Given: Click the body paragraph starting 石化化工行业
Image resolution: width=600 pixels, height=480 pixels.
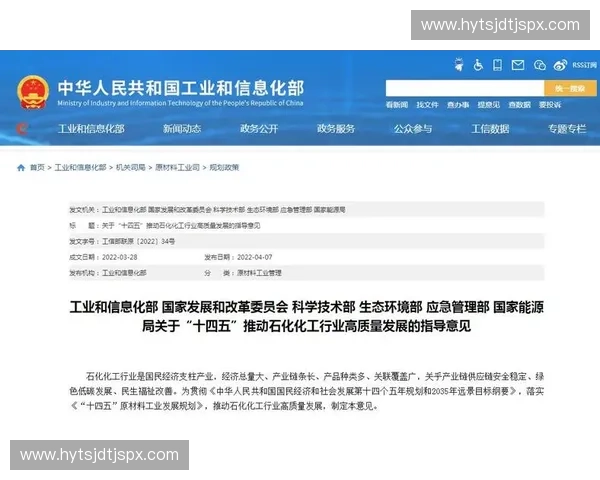Looking at the screenshot, I should pos(307,391).
